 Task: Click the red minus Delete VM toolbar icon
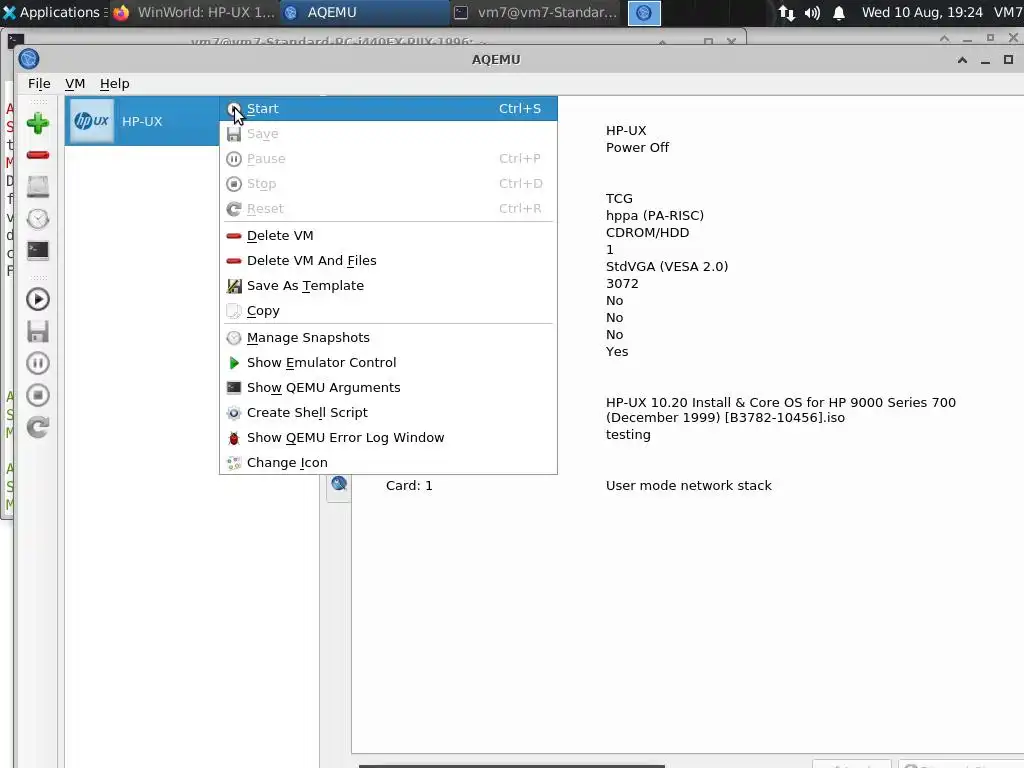click(x=38, y=155)
